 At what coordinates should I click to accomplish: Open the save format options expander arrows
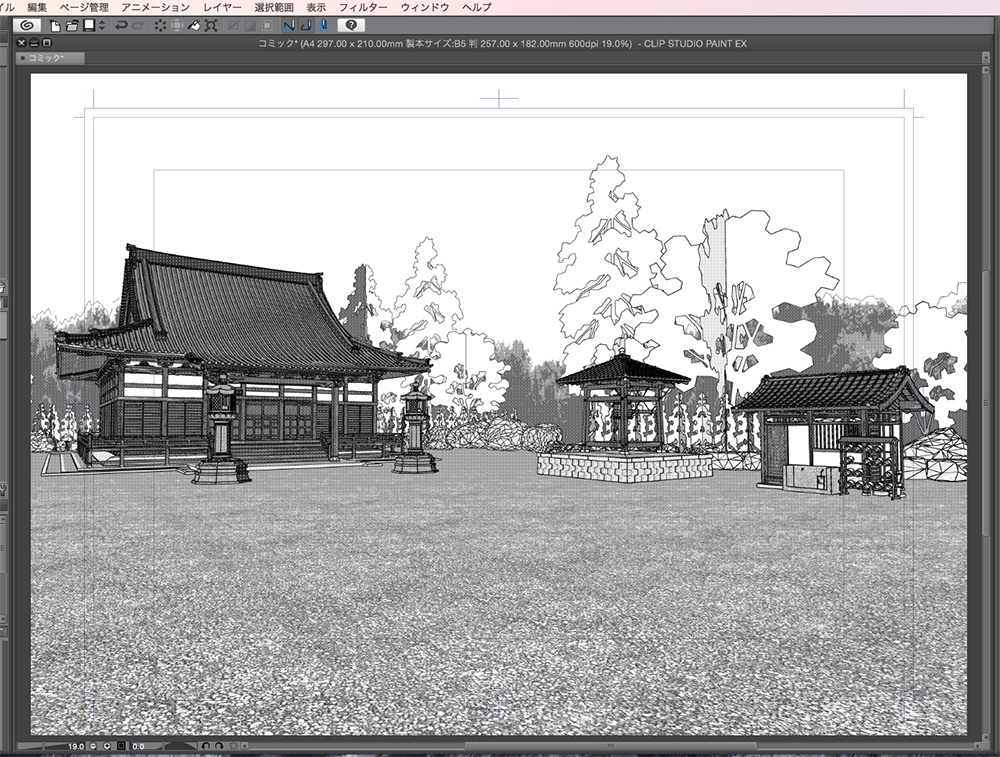[100, 25]
